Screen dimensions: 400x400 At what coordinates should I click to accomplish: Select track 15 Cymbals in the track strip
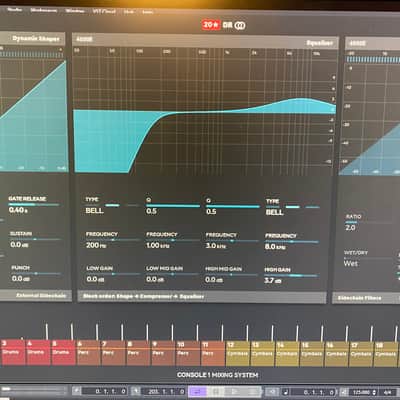click(x=313, y=354)
